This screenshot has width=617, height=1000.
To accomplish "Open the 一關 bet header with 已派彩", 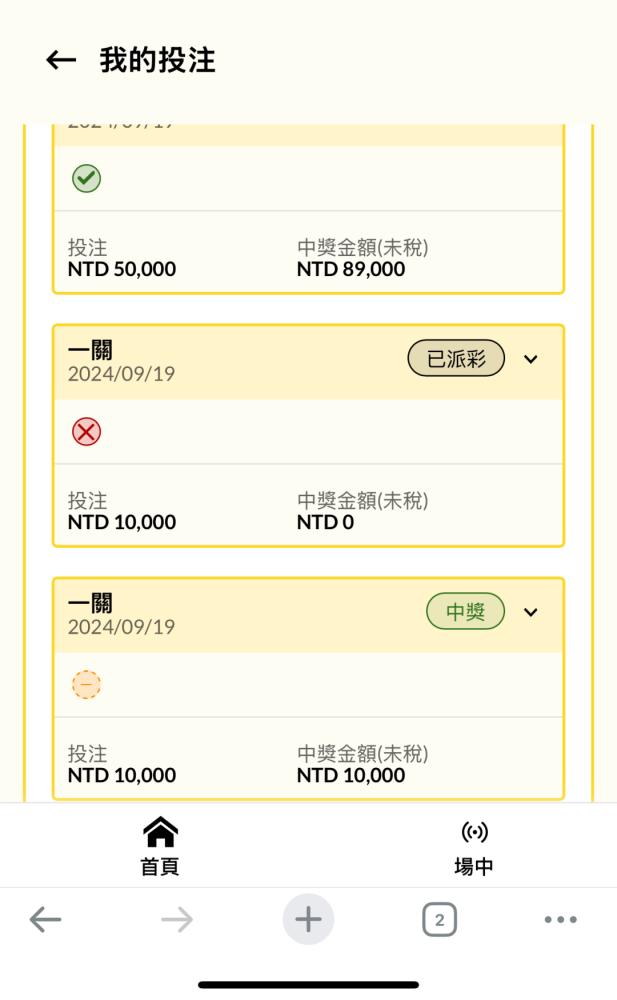I will 308,362.
